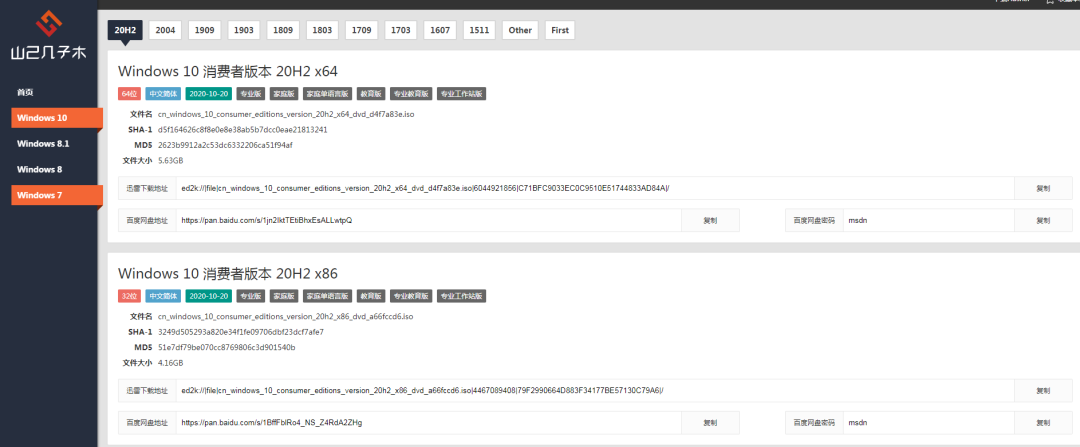This screenshot has height=447, width=1080.
Task: Copy the x86 Baidu pan password
Action: pos(1043,423)
